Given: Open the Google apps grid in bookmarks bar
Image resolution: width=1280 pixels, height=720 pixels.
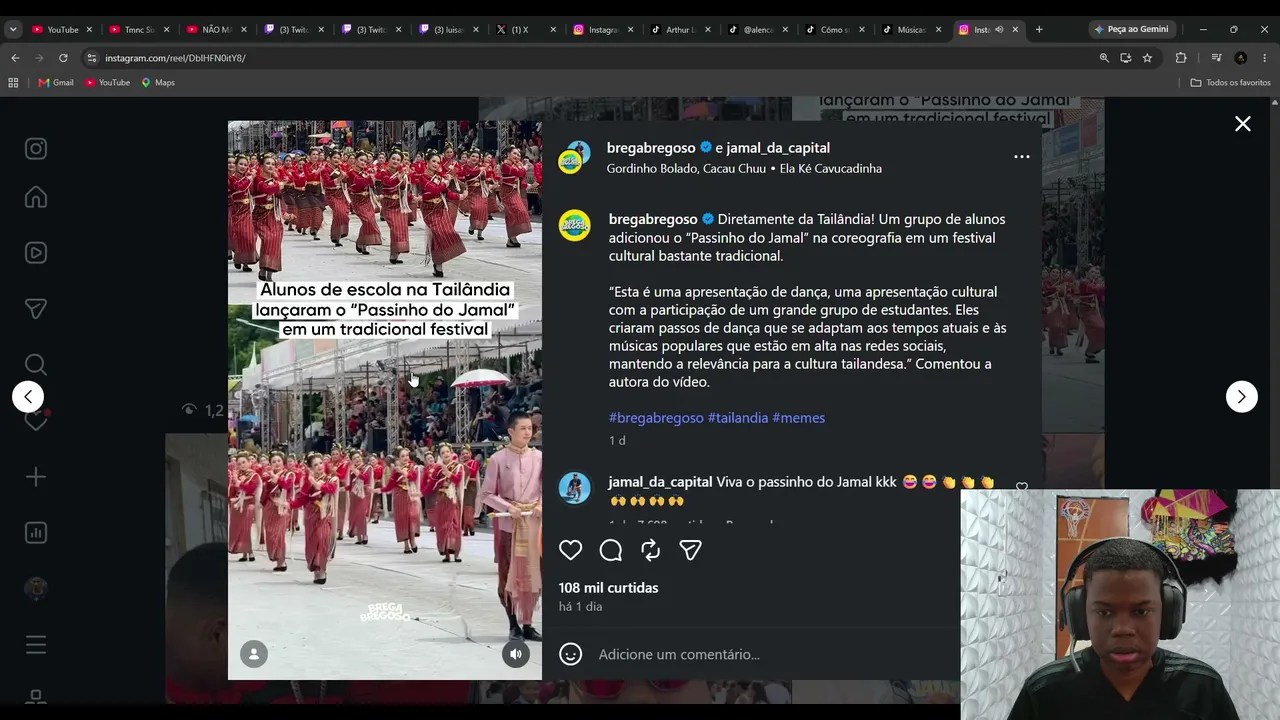Looking at the screenshot, I should pos(13,82).
